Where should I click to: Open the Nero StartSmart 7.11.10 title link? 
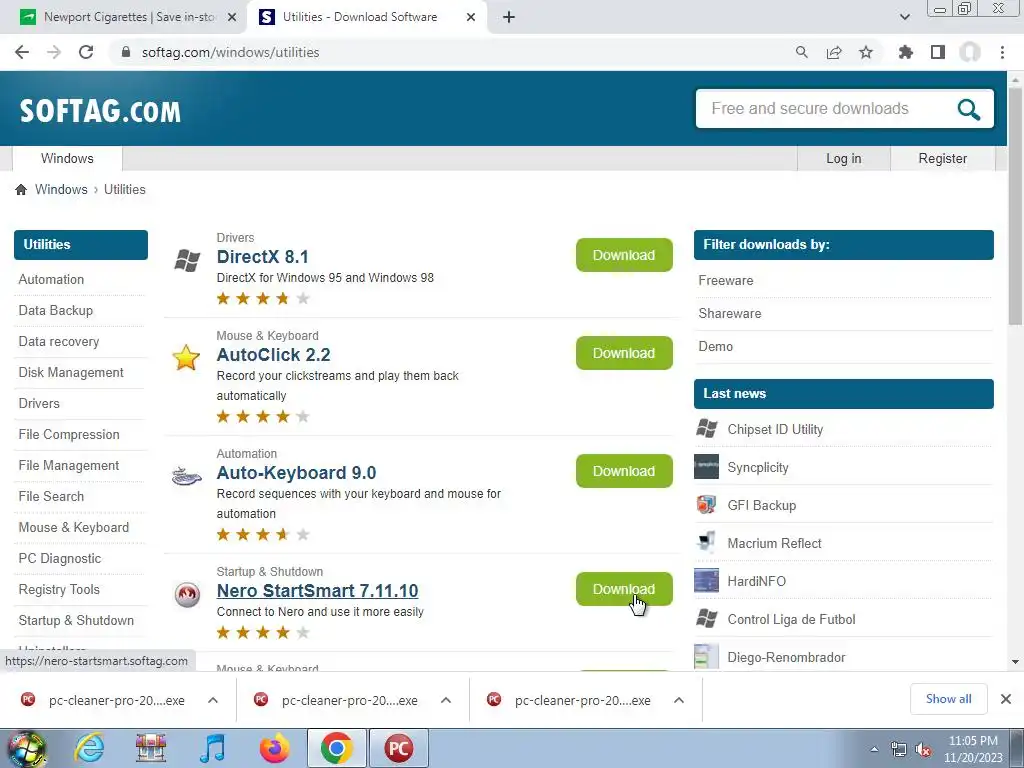click(x=317, y=590)
